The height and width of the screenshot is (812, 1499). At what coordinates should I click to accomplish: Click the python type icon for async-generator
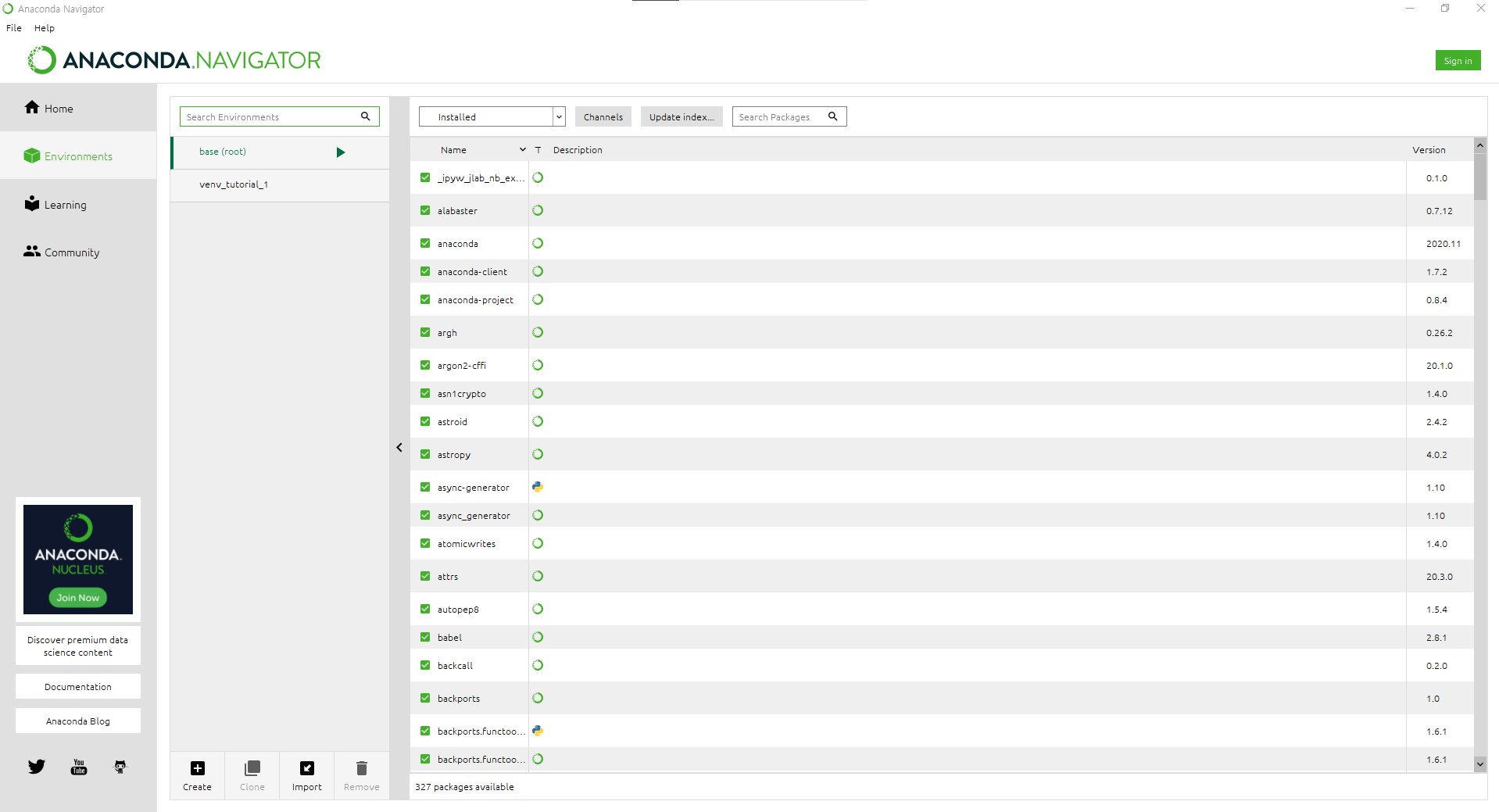[538, 487]
